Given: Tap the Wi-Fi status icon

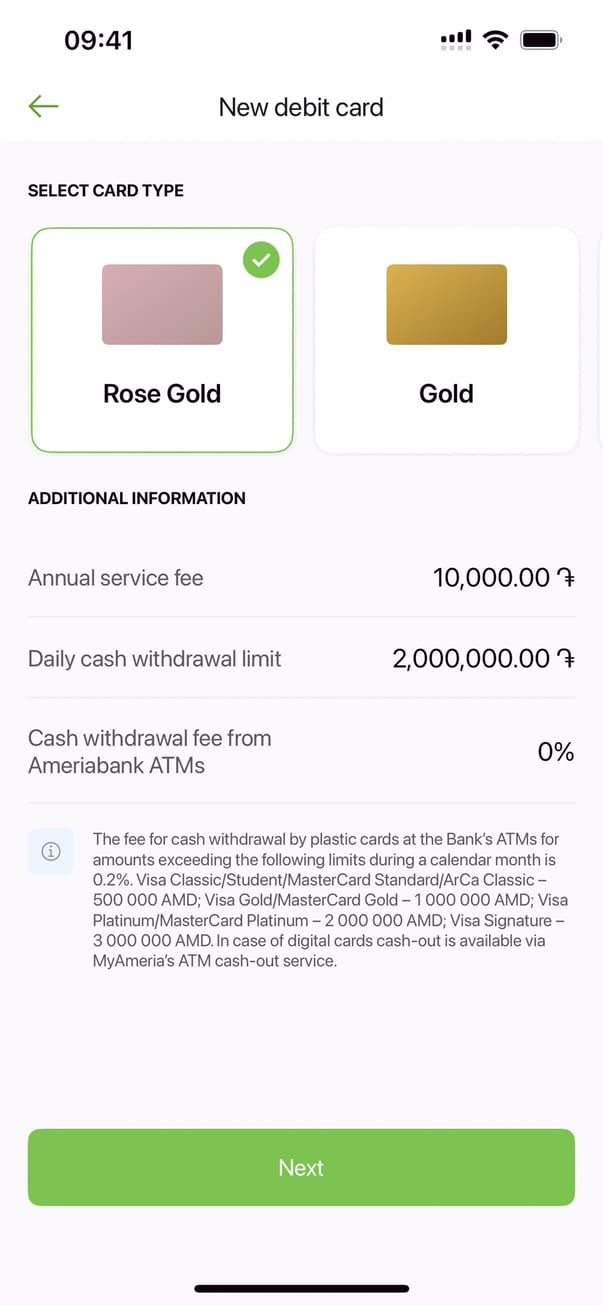Looking at the screenshot, I should click(x=494, y=40).
